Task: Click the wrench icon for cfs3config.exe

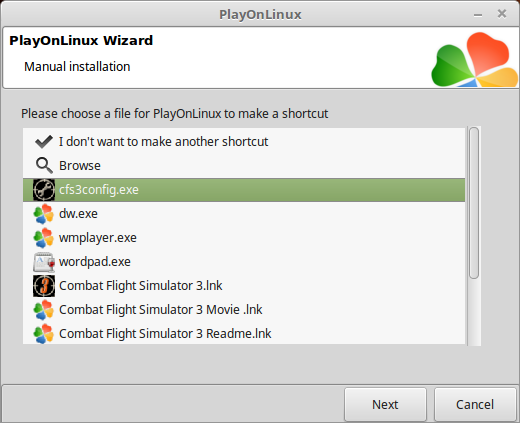Action: click(x=44, y=190)
